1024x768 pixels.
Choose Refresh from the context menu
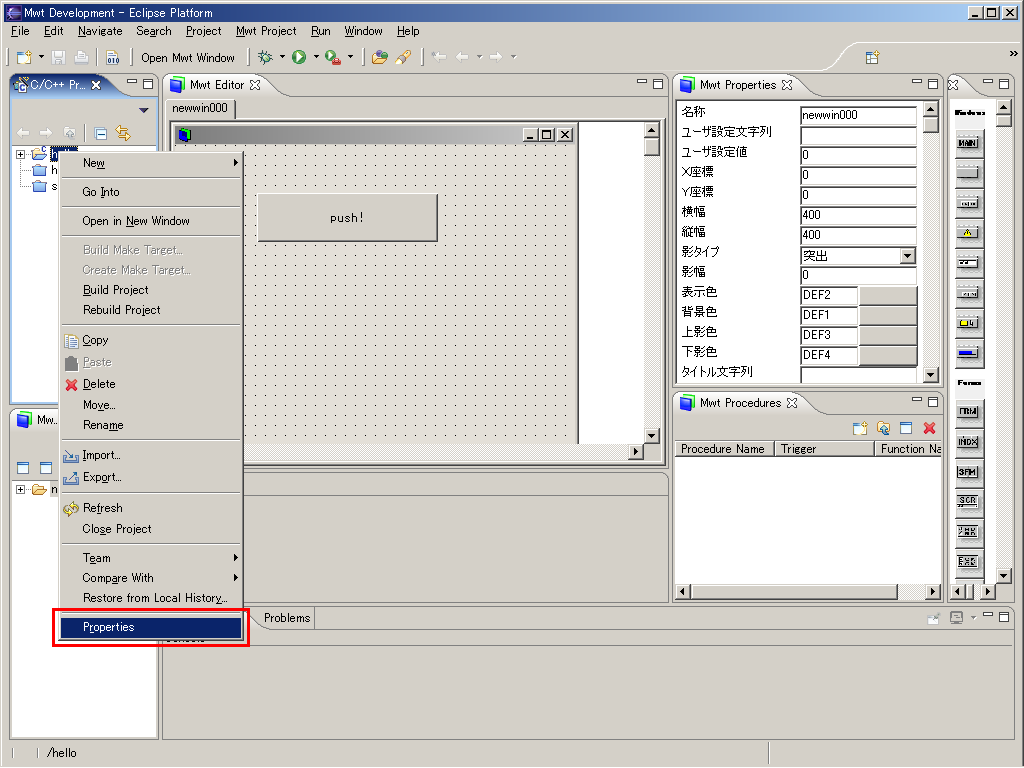coord(151,508)
